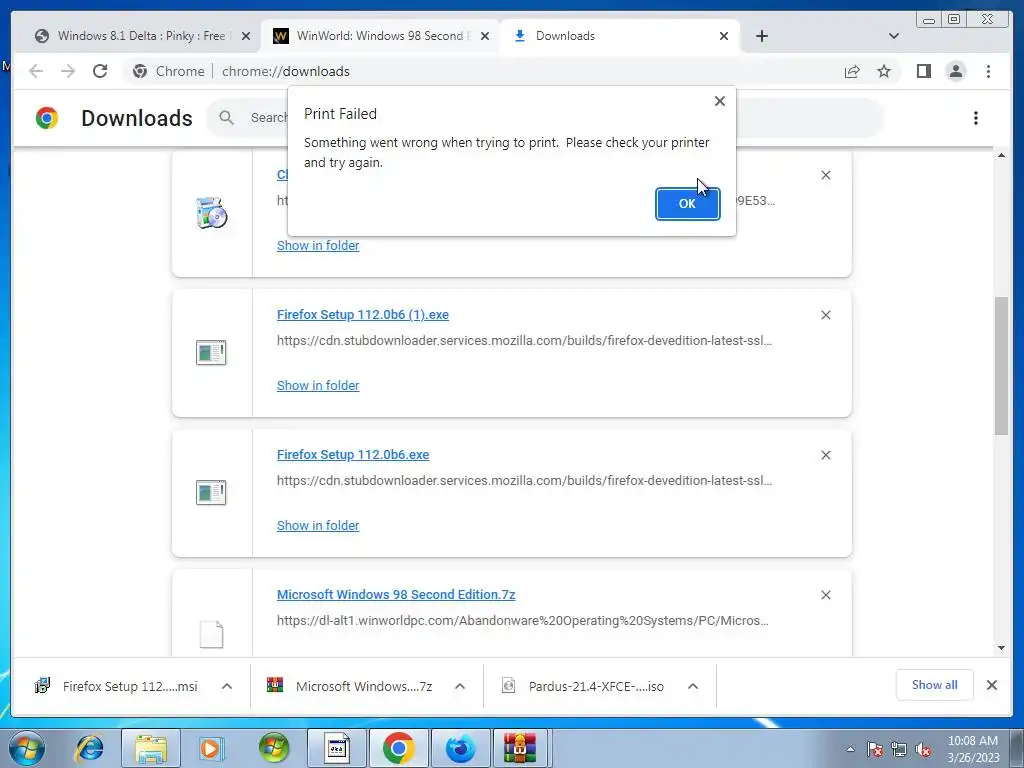Open Firefox Setup 112...msi from download shelf
This screenshot has width=1024, height=768.
[x=119, y=686]
